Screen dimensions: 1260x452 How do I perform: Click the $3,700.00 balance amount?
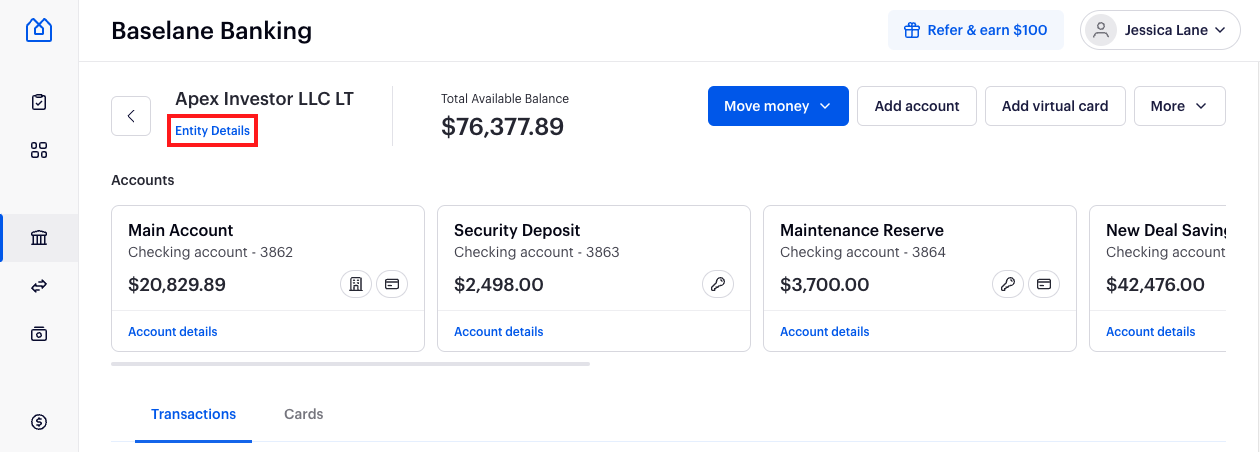(825, 285)
